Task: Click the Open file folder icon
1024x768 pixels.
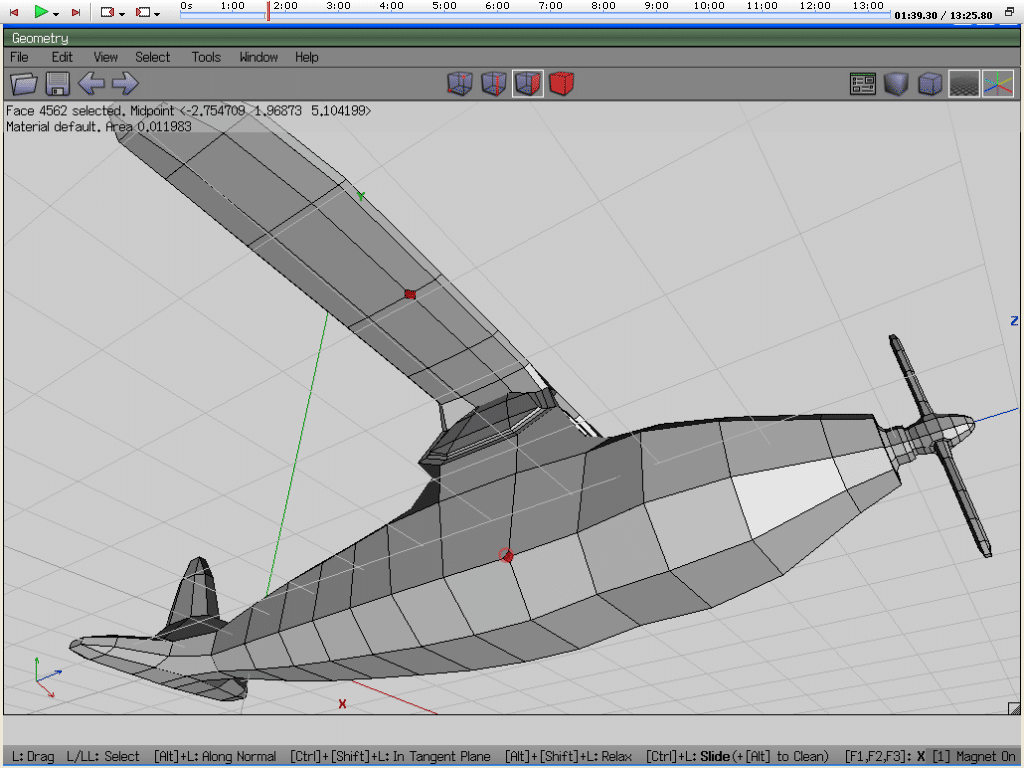Action: [24, 84]
